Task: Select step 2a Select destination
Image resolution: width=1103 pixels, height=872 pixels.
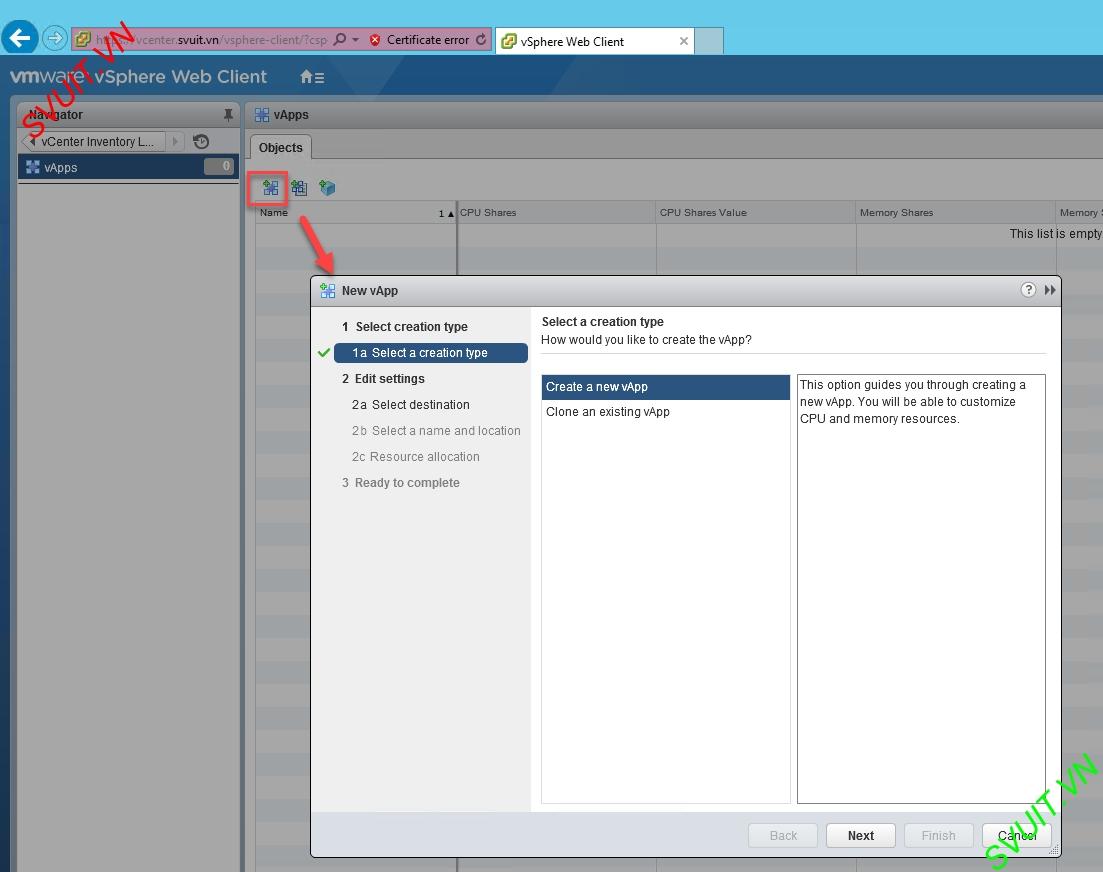Action: click(411, 405)
